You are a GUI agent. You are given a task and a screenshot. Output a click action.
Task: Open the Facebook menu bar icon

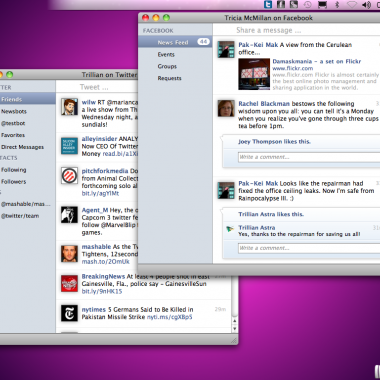(281, 4)
